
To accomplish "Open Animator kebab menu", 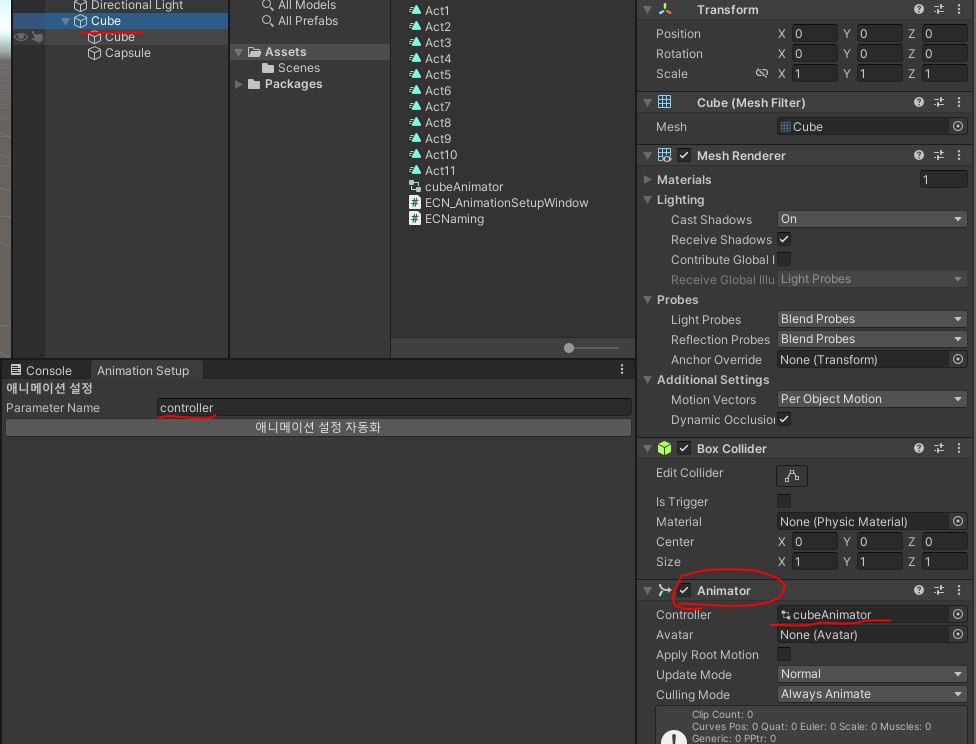I will tap(959, 590).
